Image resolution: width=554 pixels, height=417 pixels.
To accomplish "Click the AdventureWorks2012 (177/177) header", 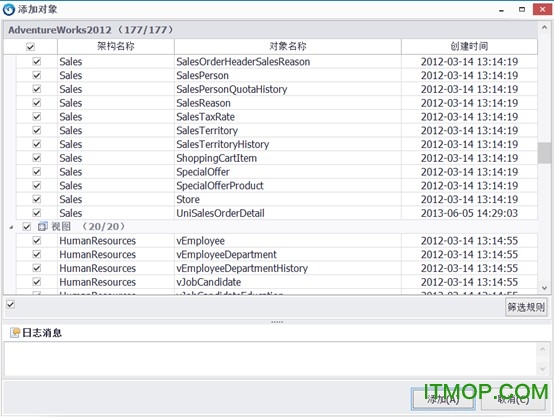I will tap(91, 30).
